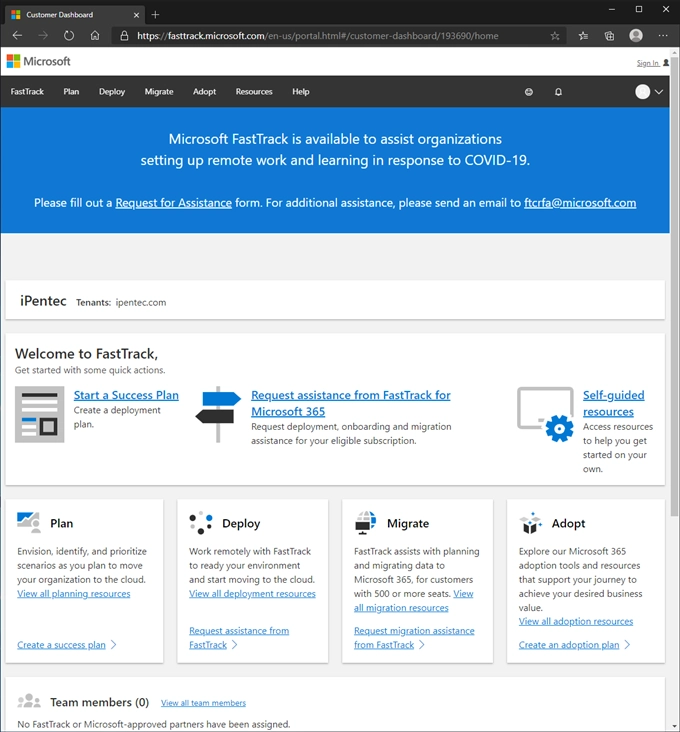Open the FastTrack nav item
Viewport: 680px width, 732px height.
pos(27,92)
